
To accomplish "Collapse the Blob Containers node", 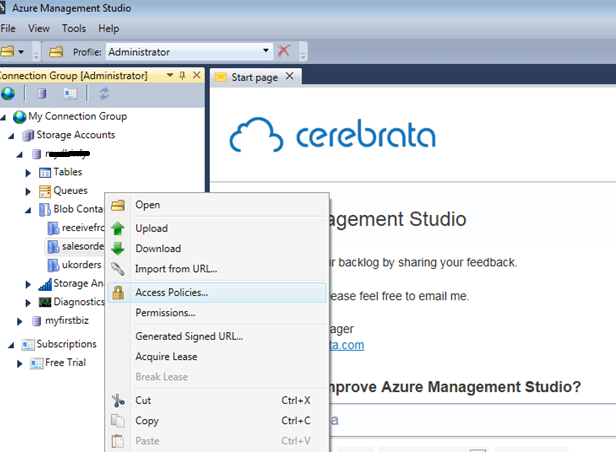I will click(x=28, y=210).
